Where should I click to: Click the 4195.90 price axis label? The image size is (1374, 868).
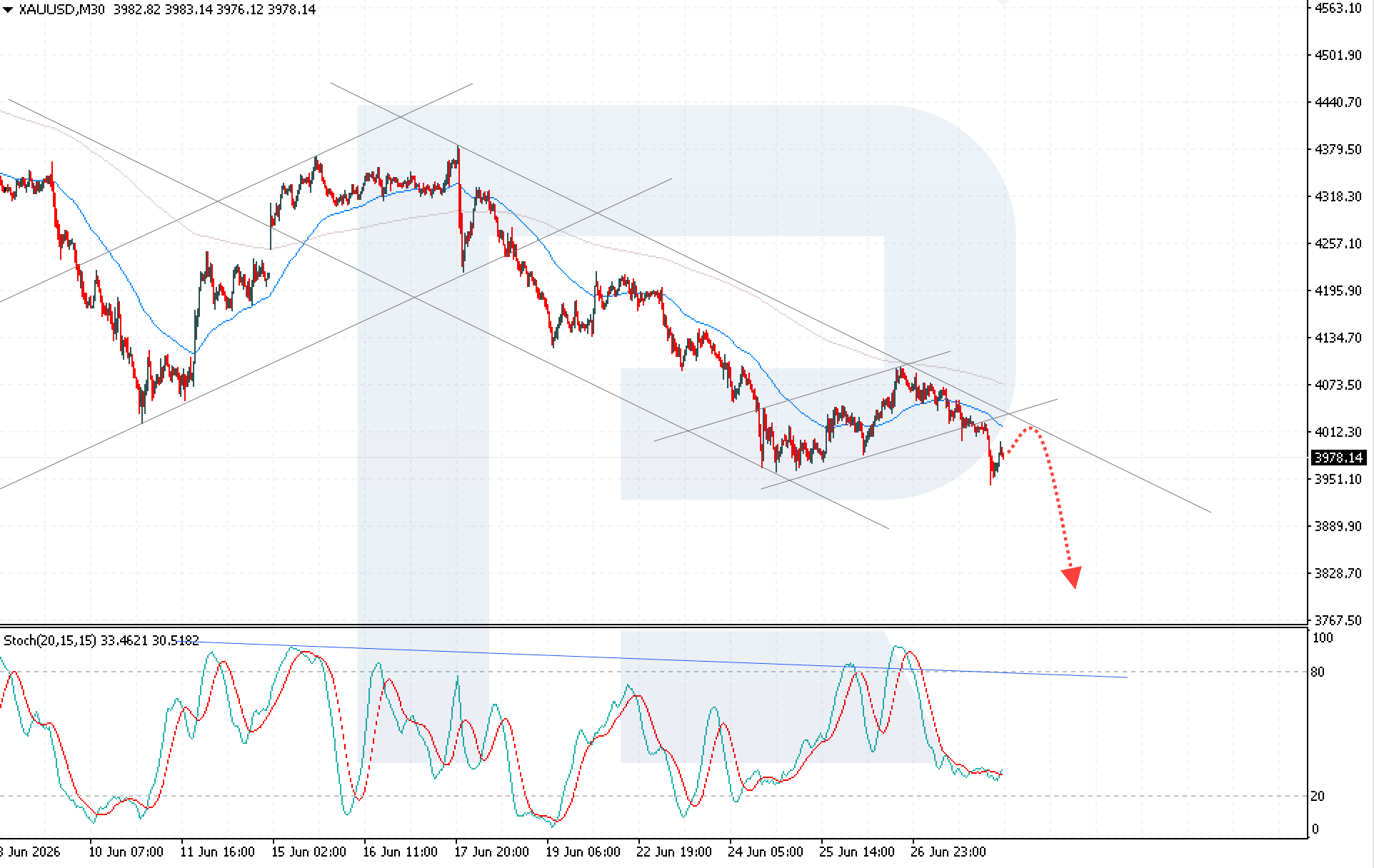pyautogui.click(x=1338, y=291)
